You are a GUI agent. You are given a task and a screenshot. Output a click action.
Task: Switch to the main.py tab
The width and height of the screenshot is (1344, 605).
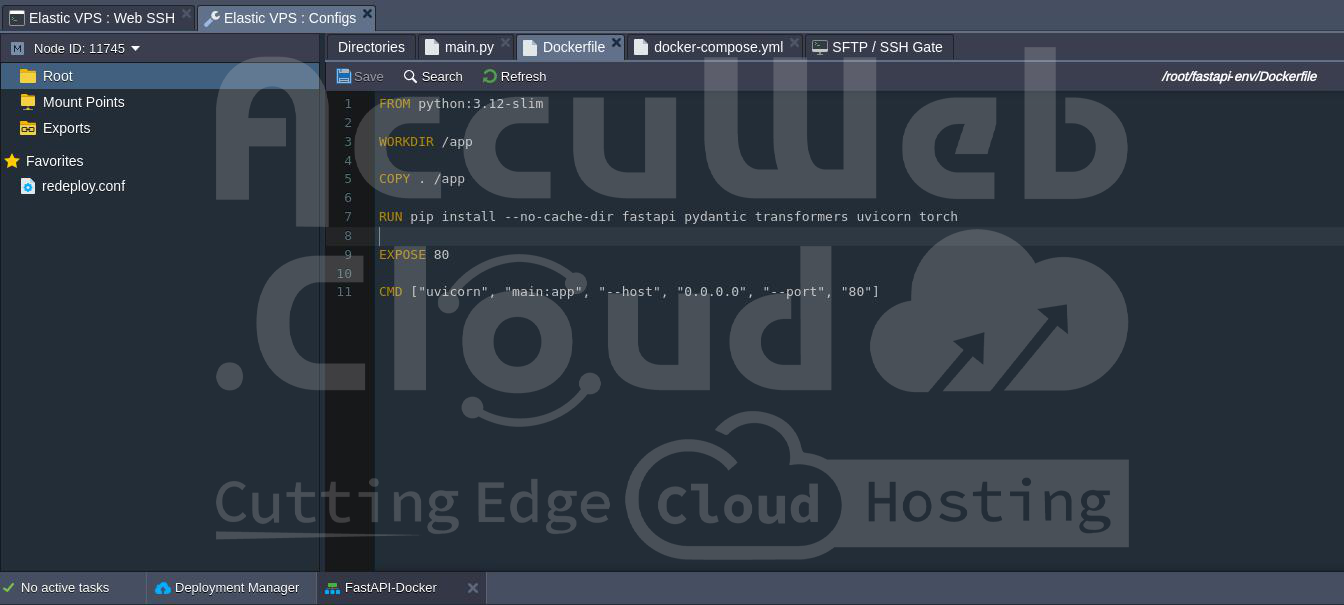point(468,47)
